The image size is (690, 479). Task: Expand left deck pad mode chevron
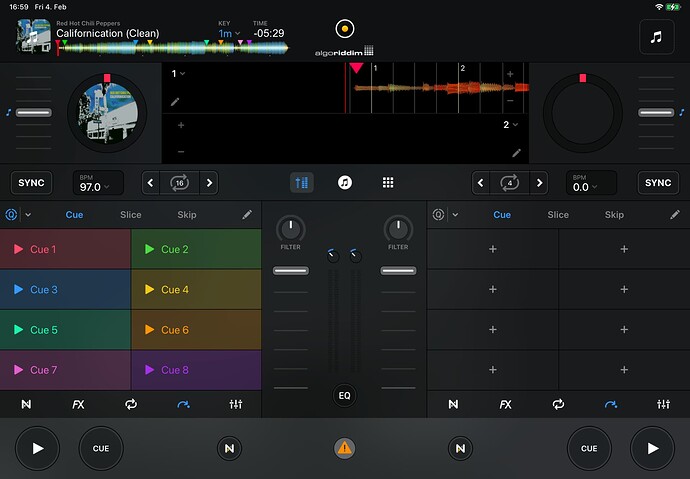coord(28,215)
